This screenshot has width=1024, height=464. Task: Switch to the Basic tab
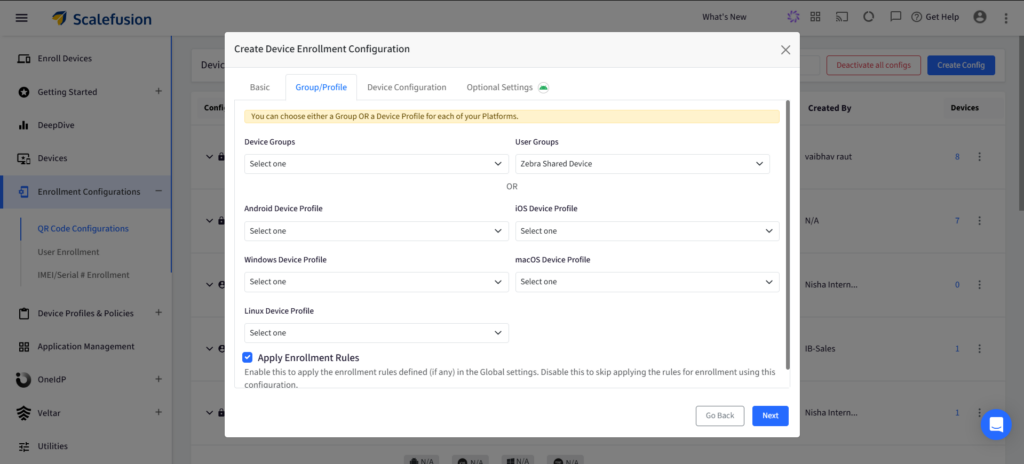pos(259,87)
